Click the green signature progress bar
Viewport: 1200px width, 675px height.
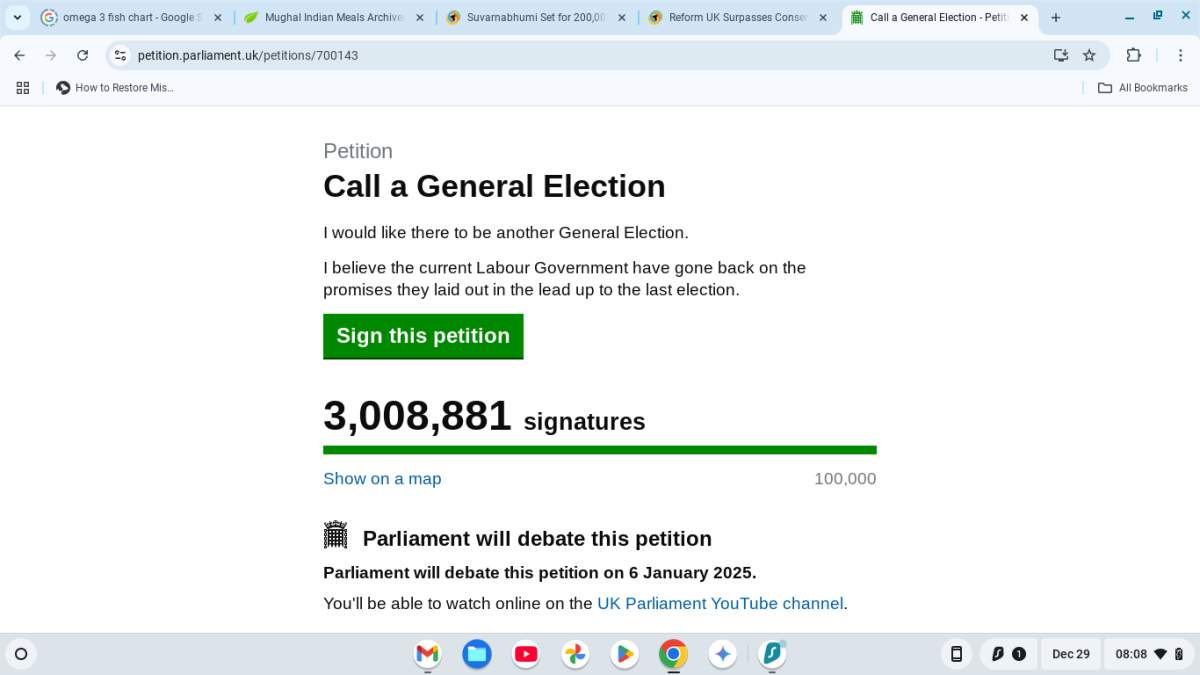click(x=599, y=450)
